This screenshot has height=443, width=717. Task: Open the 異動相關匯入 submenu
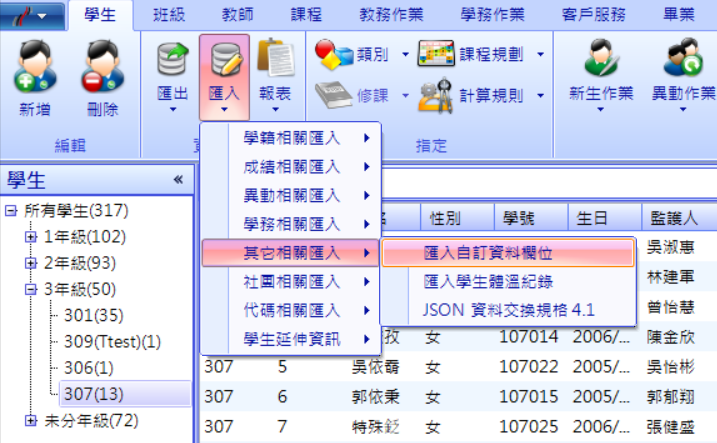pyautogui.click(x=291, y=196)
